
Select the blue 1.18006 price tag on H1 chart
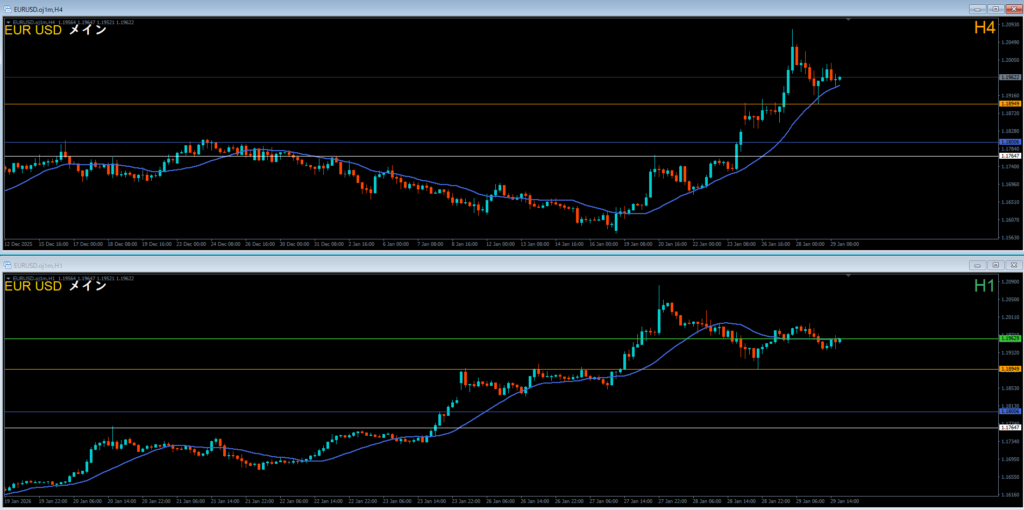tap(1010, 411)
